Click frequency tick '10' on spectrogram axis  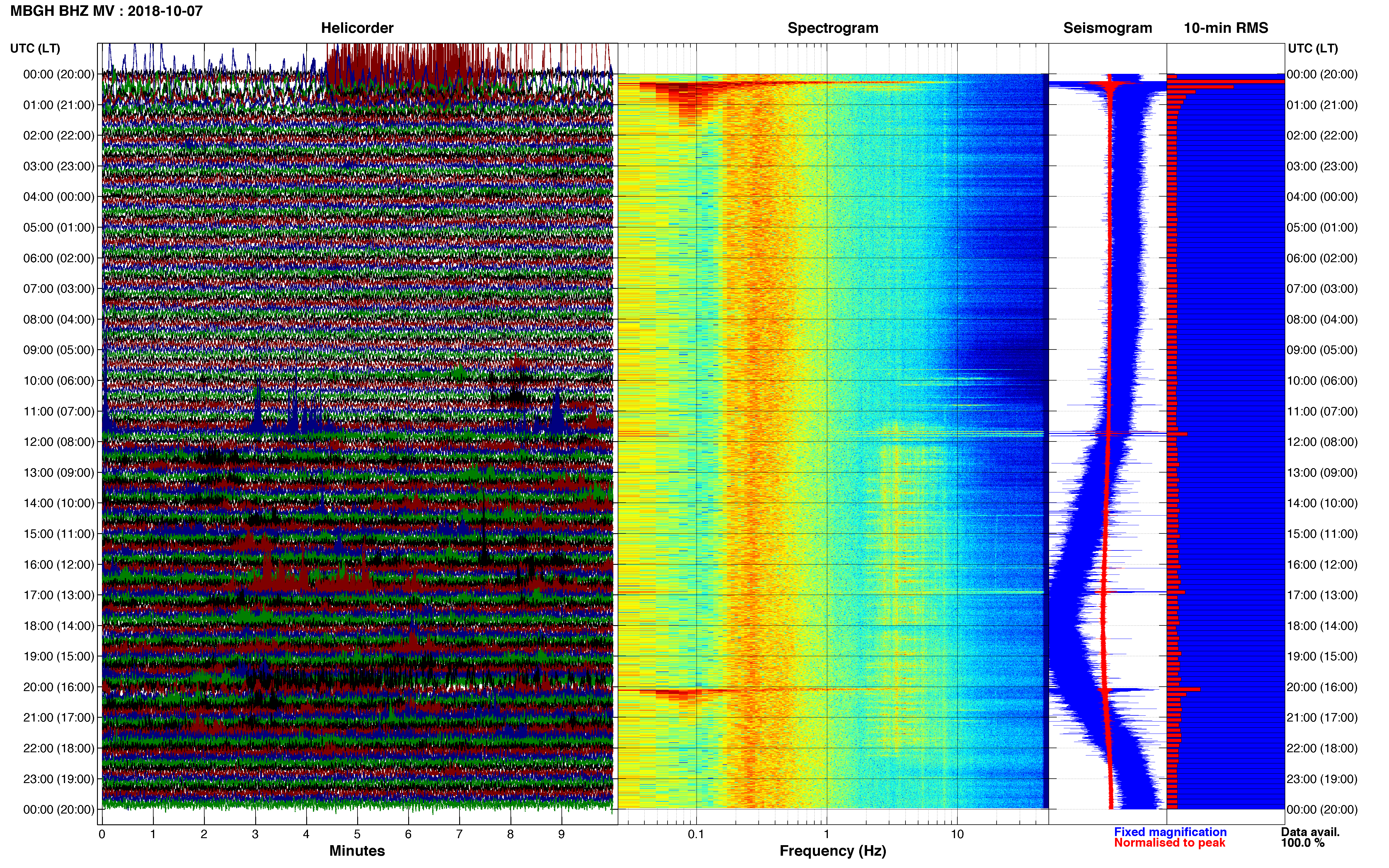957,835
